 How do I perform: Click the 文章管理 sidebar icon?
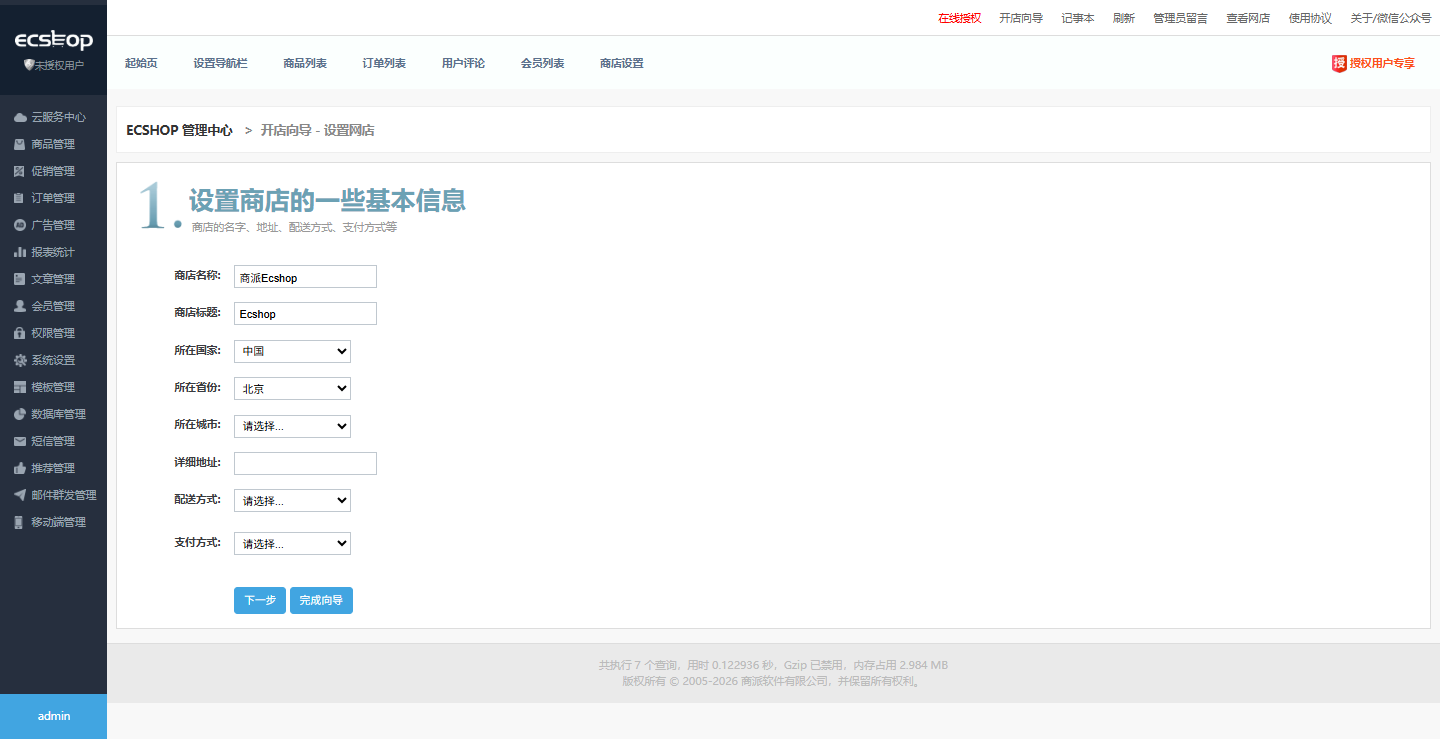(20, 279)
